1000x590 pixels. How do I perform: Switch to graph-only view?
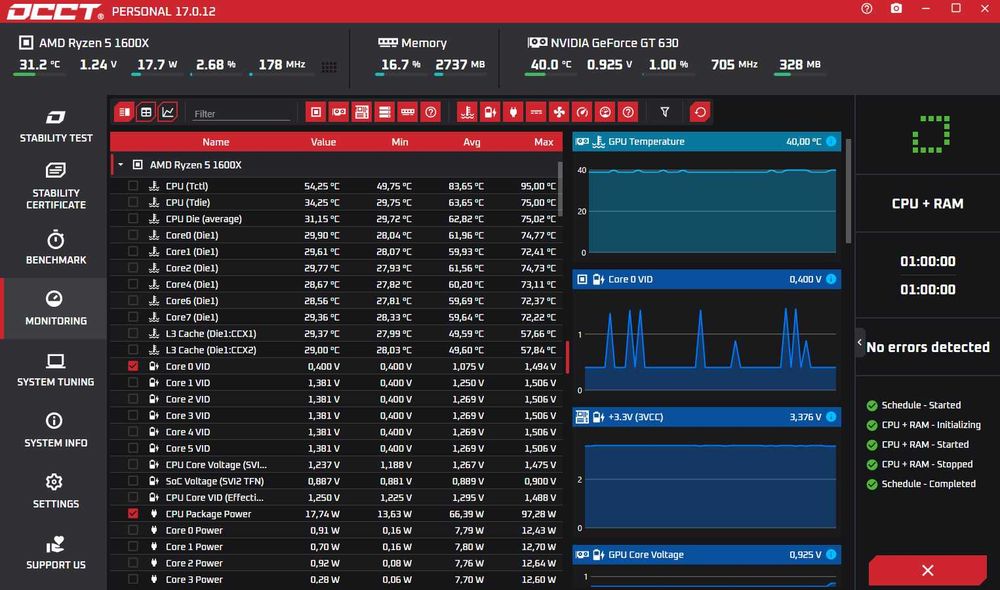[x=168, y=112]
